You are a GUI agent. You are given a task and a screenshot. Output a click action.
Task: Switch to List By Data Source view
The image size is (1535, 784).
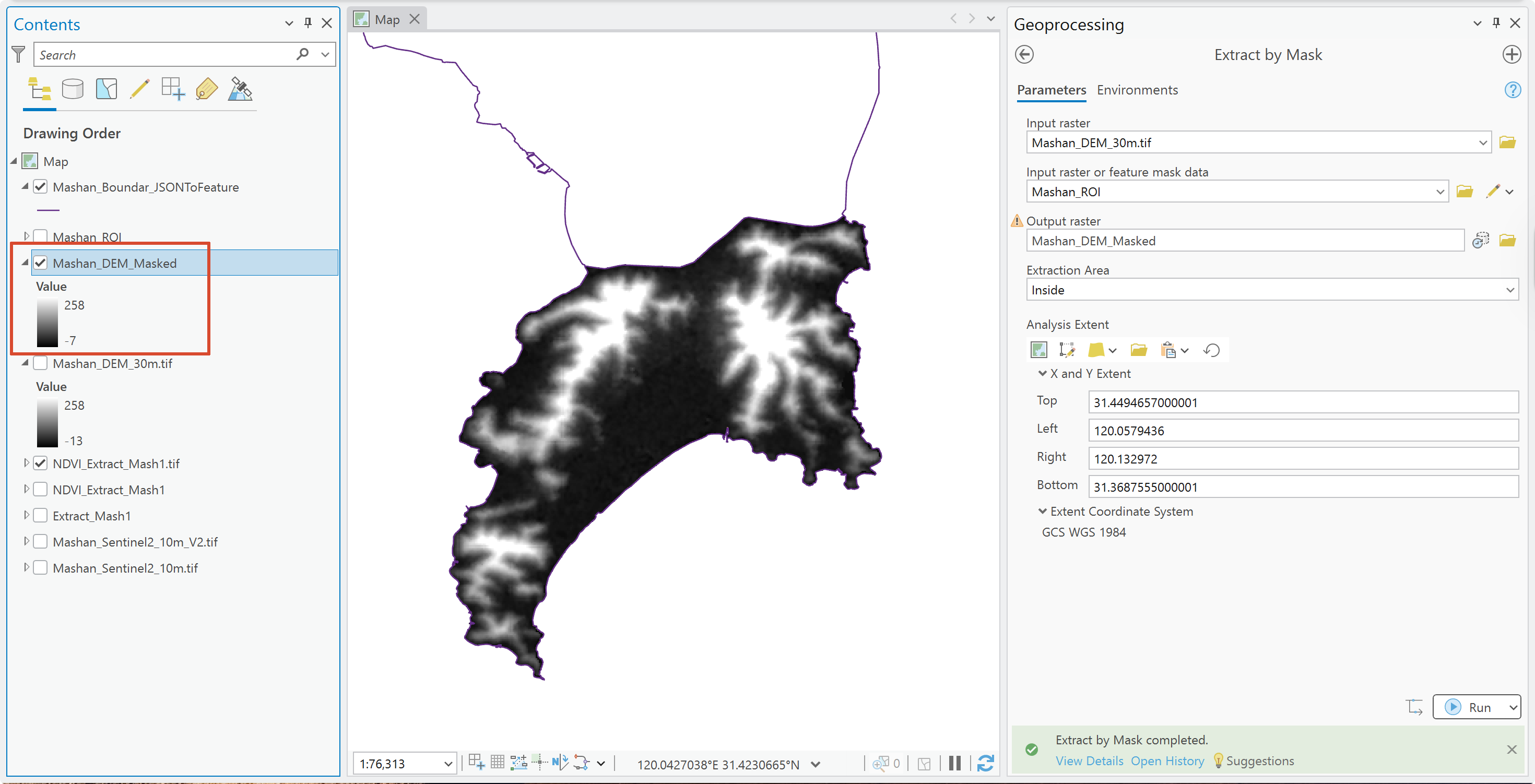73,89
